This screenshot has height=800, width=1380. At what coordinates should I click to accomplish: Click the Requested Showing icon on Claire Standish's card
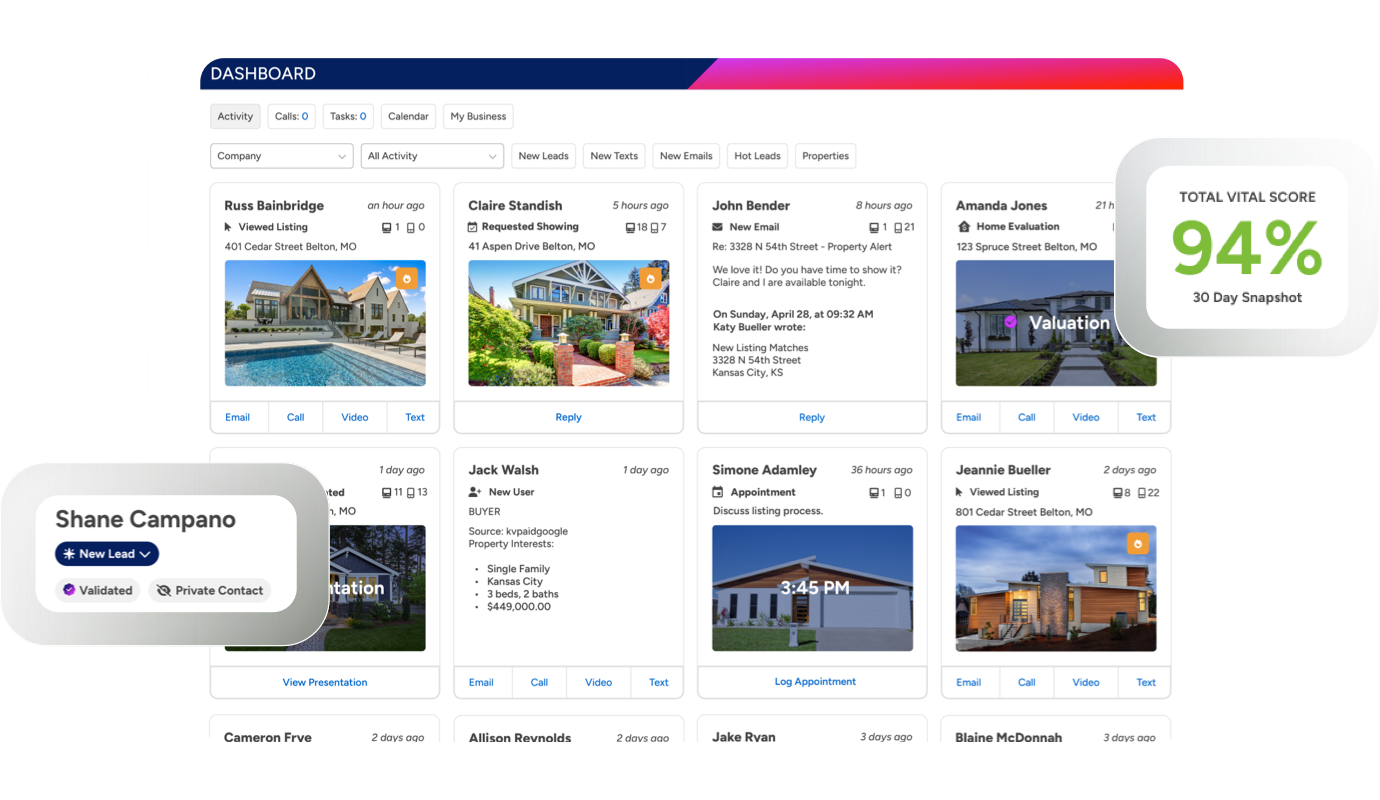coord(473,227)
